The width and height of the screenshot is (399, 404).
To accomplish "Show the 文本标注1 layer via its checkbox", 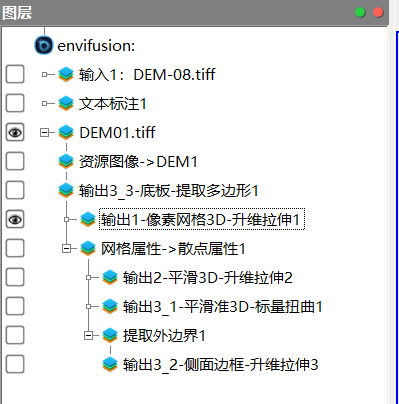I will click(x=15, y=103).
